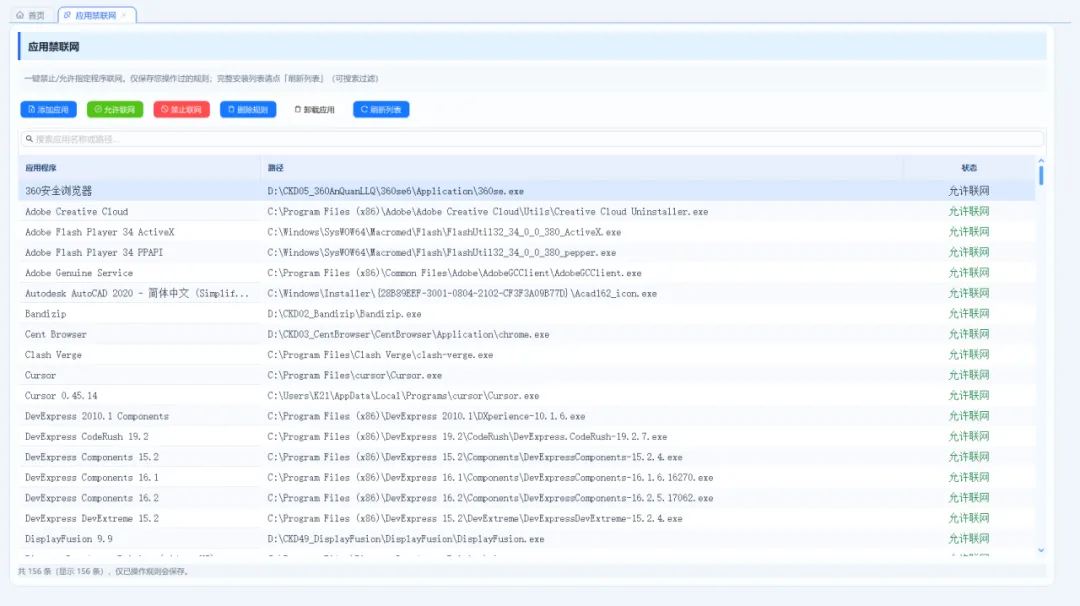Click the AppData Local Cursor.exe path
This screenshot has height=606, width=1080.
click(x=403, y=396)
